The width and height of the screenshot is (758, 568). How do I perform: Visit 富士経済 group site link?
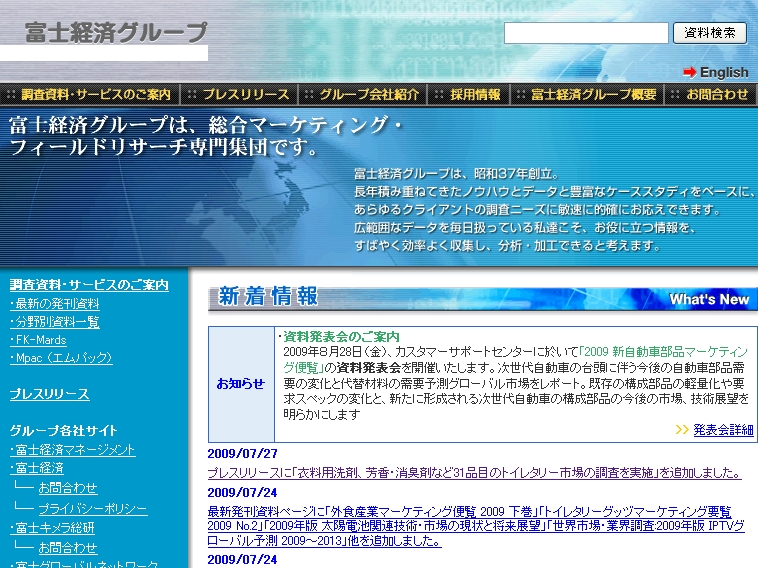(37, 468)
